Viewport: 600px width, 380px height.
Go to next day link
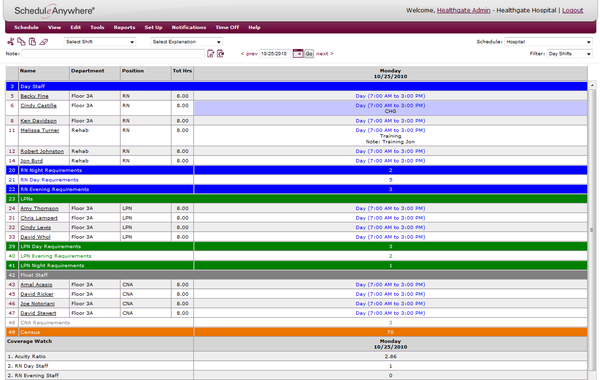[x=324, y=54]
